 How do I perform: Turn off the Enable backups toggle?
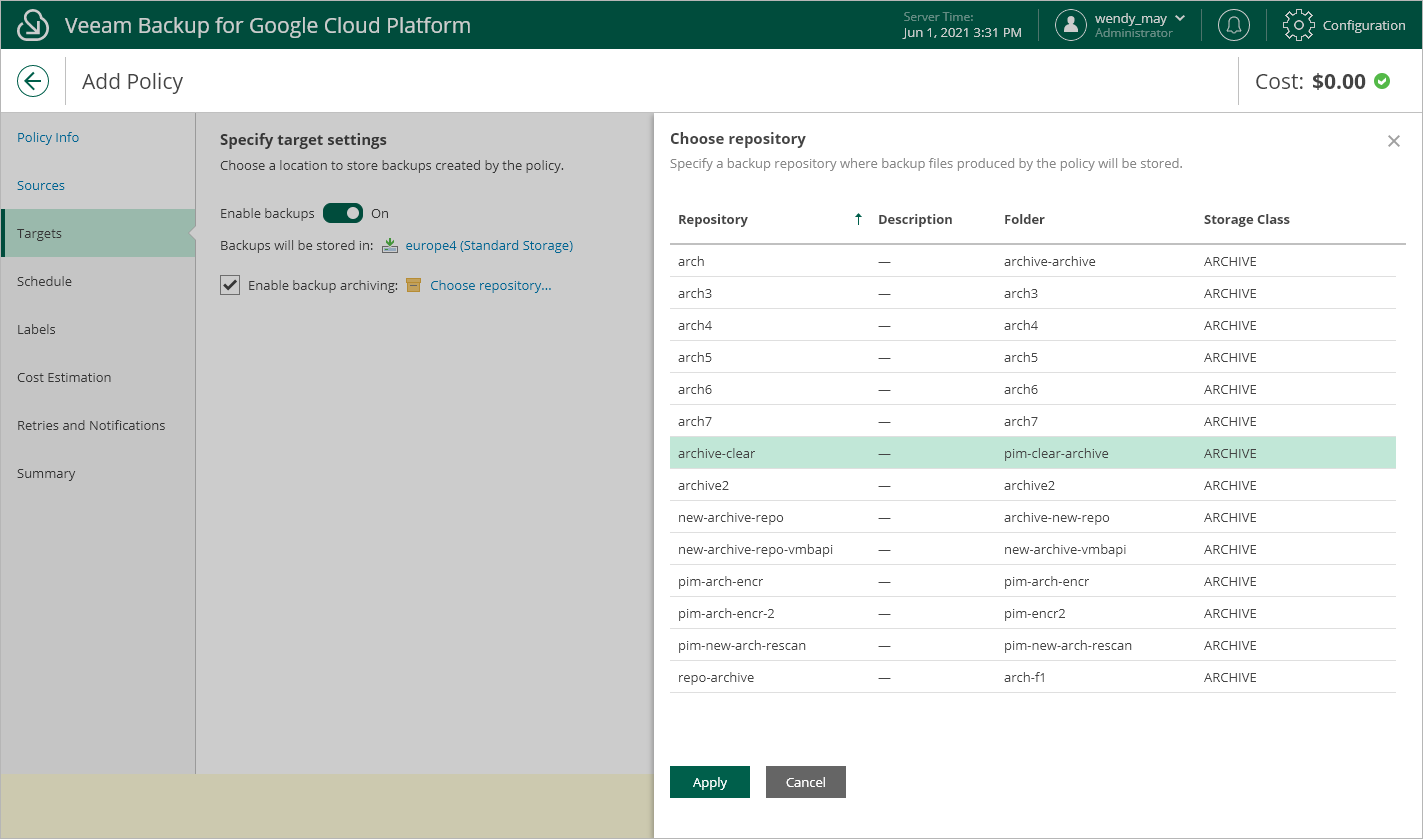[343, 213]
